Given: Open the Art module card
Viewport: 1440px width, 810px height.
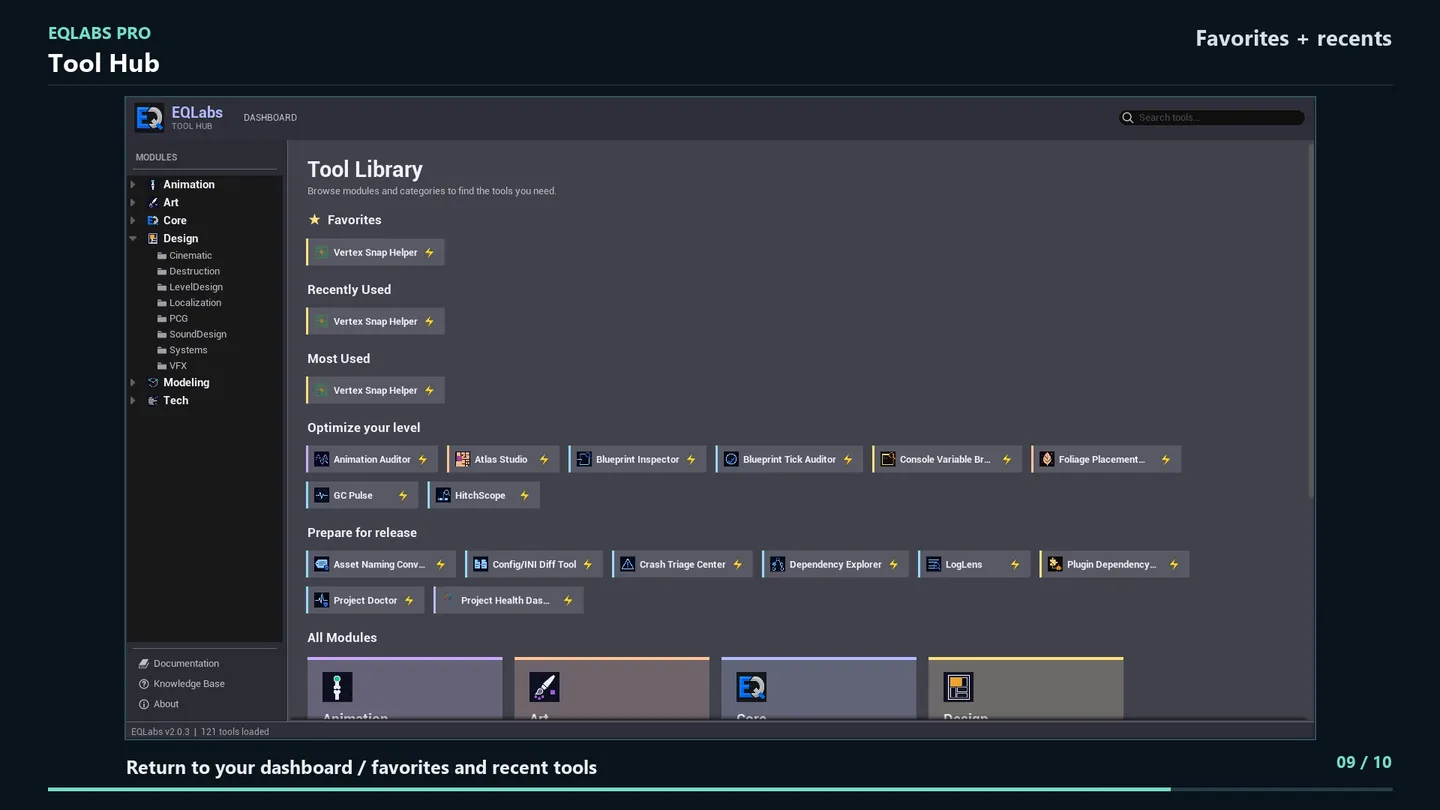Looking at the screenshot, I should [x=612, y=688].
